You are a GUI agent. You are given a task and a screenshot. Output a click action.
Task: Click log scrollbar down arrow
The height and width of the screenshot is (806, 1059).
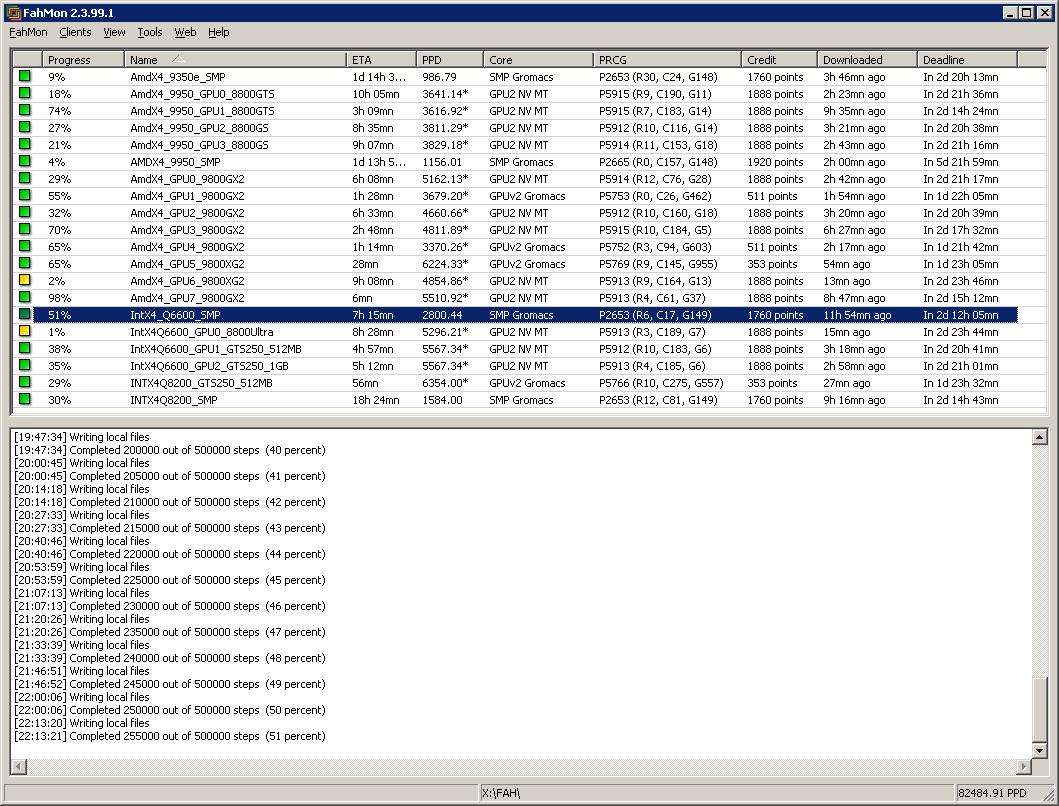coord(1039,750)
